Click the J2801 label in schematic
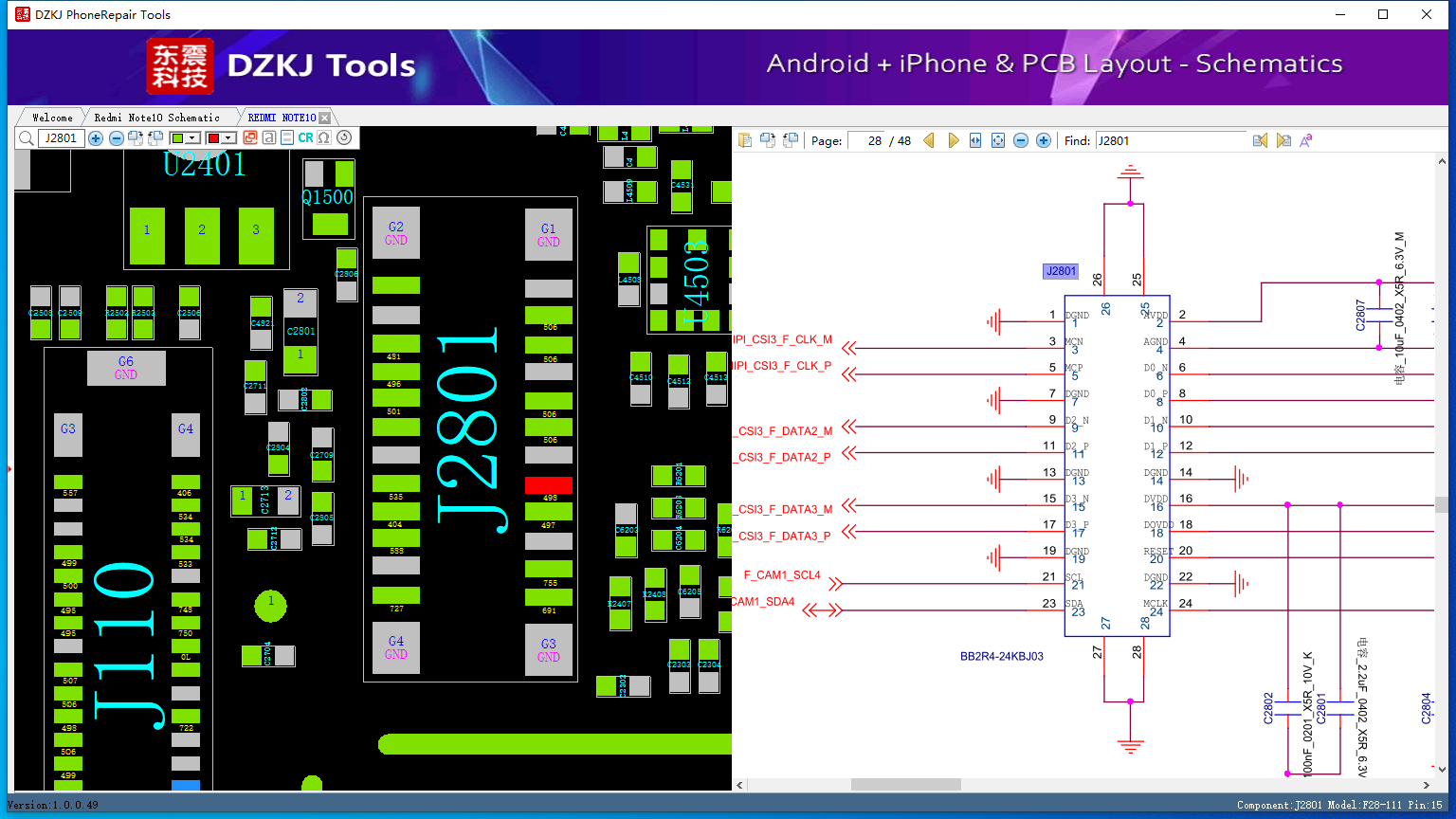Screen dimensions: 1456x819 (x=1061, y=271)
